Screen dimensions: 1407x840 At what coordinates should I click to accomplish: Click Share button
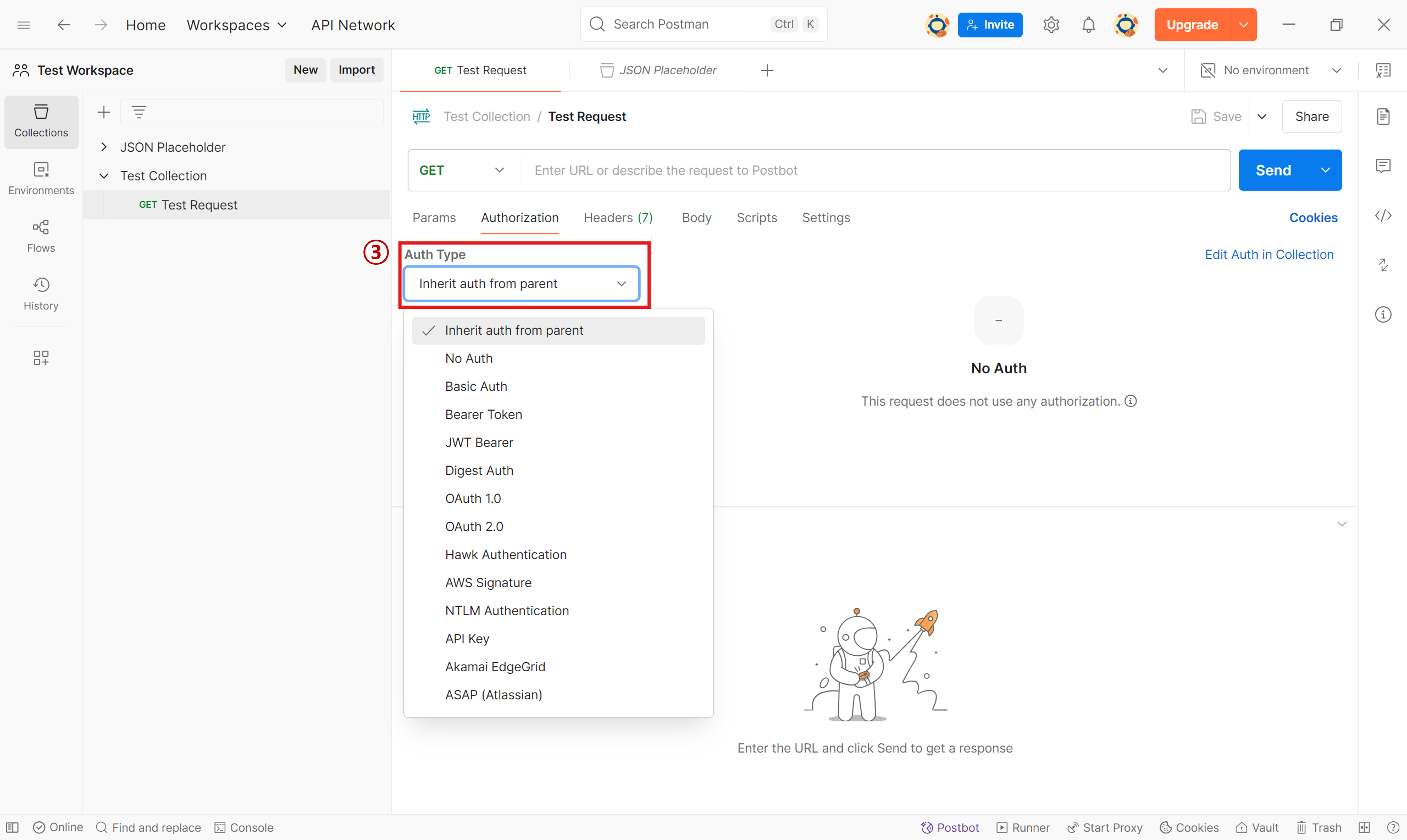1311,117
